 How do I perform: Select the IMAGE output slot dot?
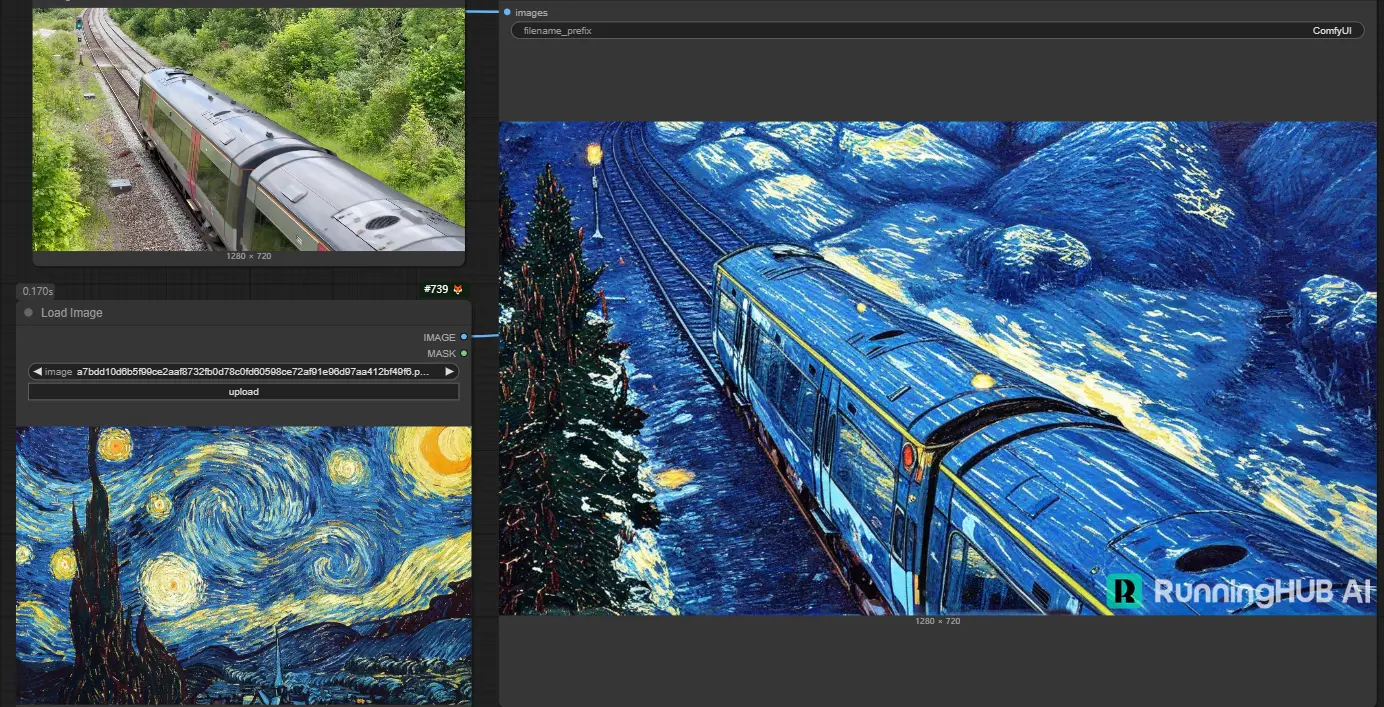[x=464, y=337]
